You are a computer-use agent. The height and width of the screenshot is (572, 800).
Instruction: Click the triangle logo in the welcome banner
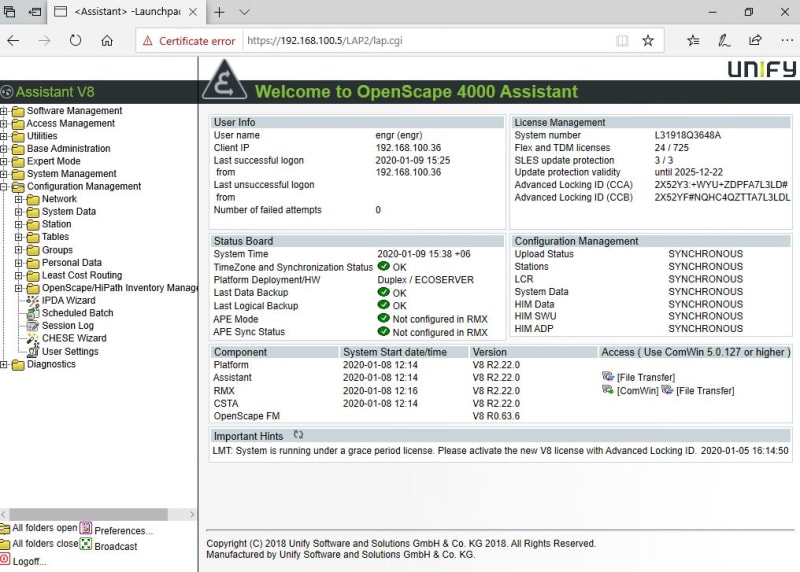click(x=224, y=80)
